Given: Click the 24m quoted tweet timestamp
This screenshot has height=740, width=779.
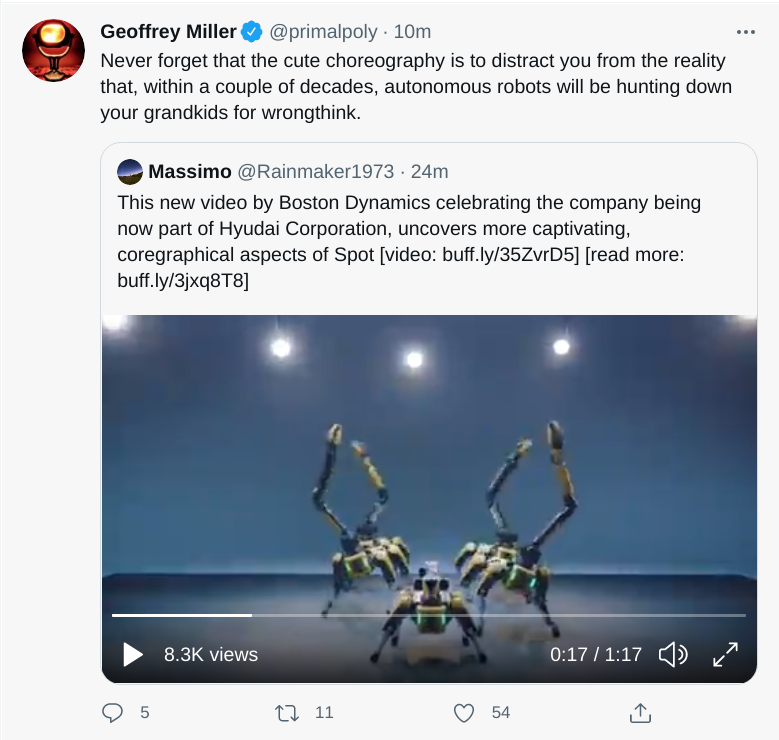Looking at the screenshot, I should pos(431,171).
